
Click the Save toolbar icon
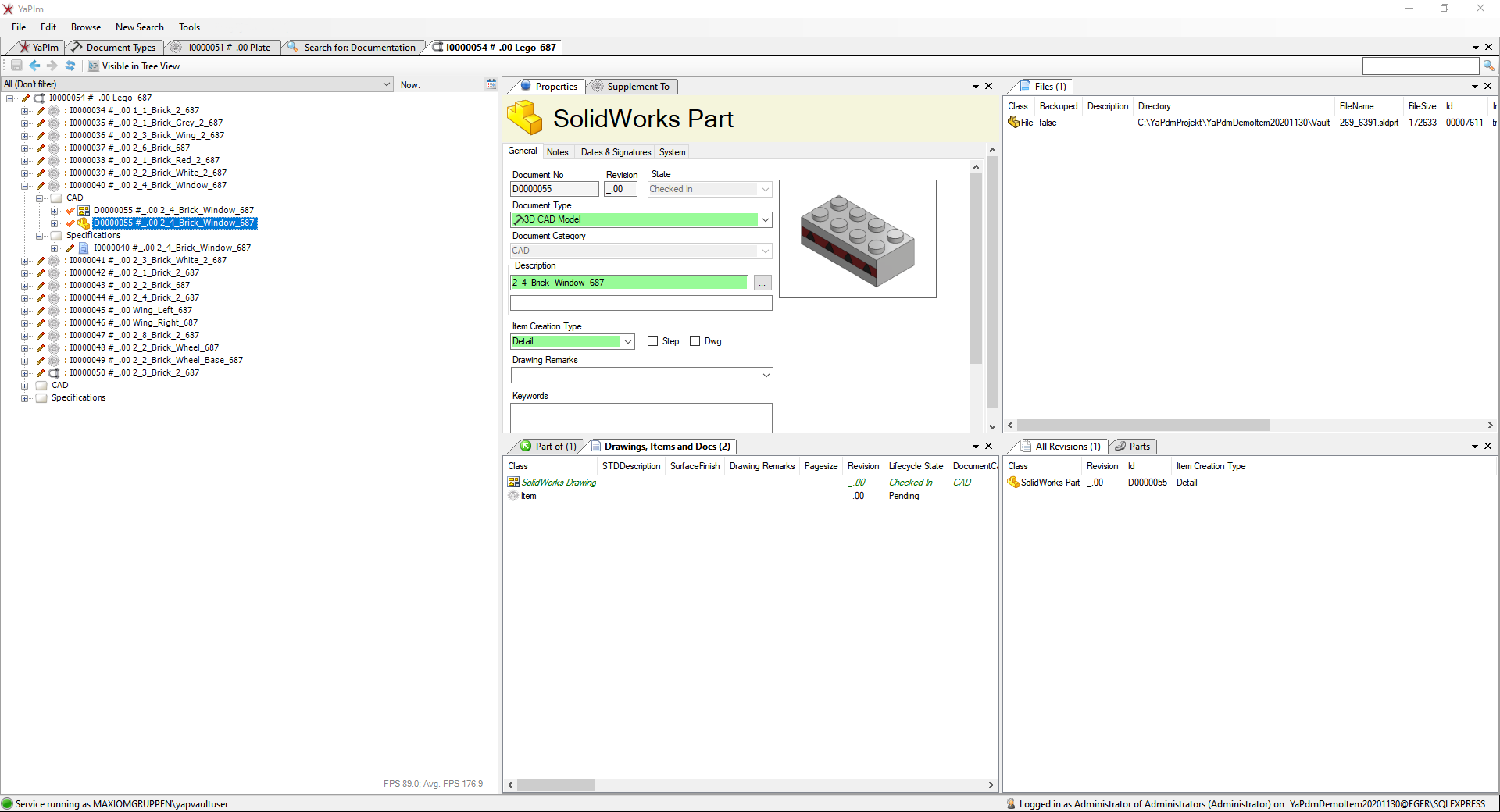click(16, 66)
